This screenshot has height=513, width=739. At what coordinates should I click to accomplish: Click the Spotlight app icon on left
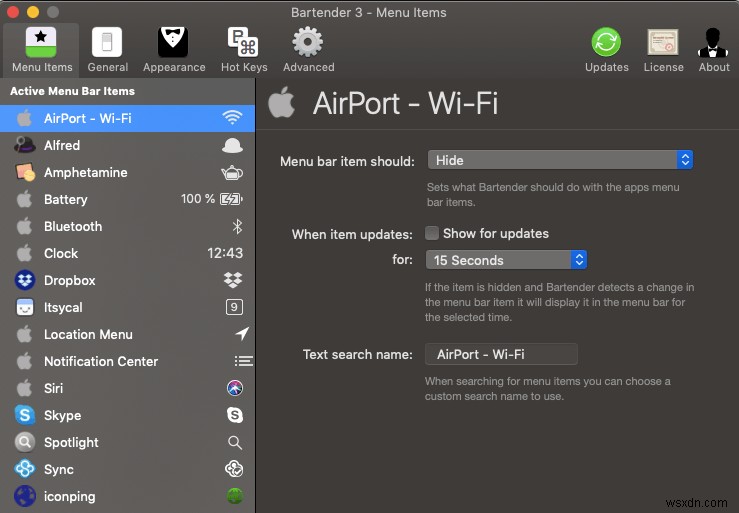click(25, 442)
